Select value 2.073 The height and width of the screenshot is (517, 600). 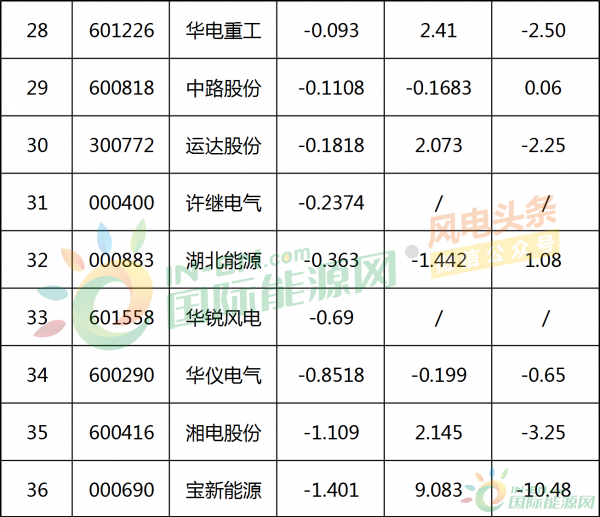click(x=438, y=145)
